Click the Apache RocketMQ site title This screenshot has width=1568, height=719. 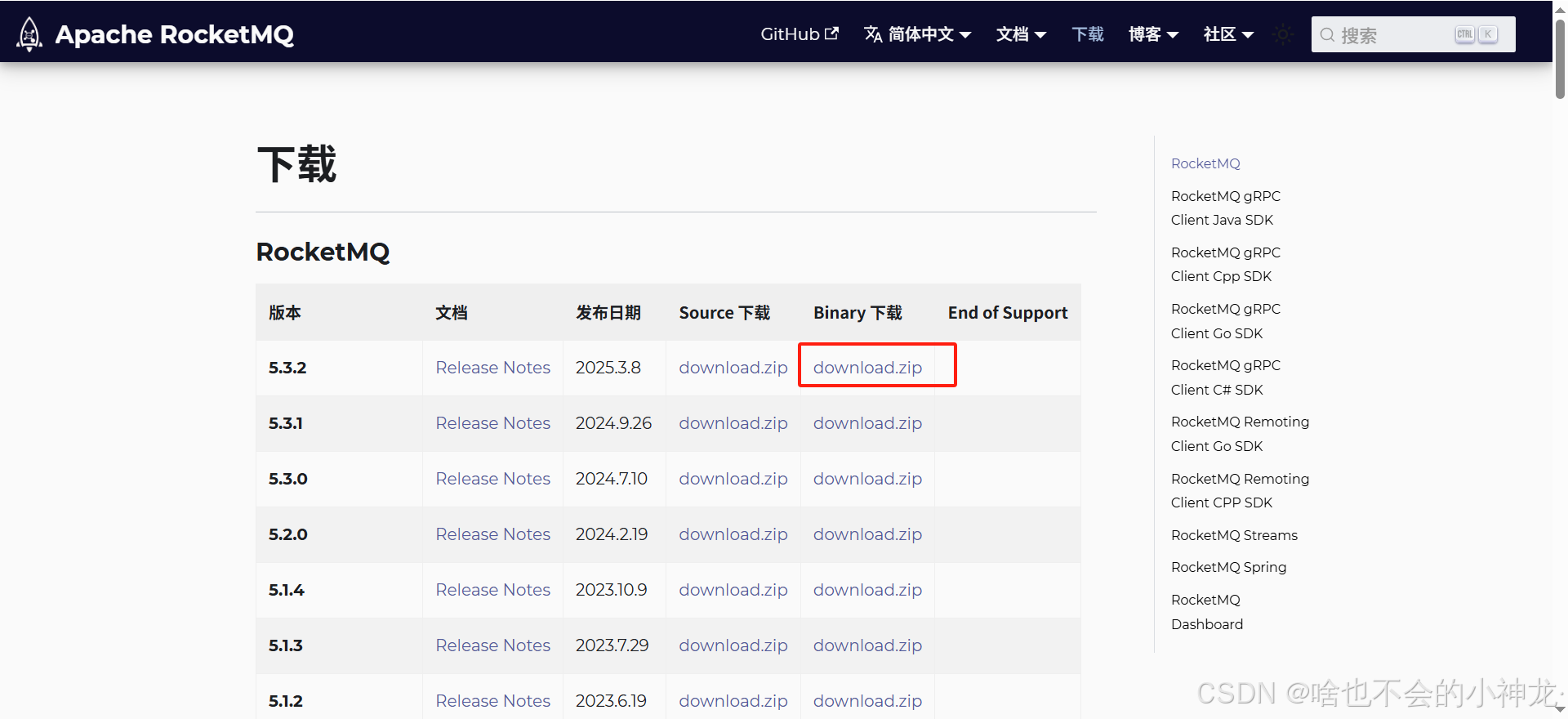tap(174, 34)
